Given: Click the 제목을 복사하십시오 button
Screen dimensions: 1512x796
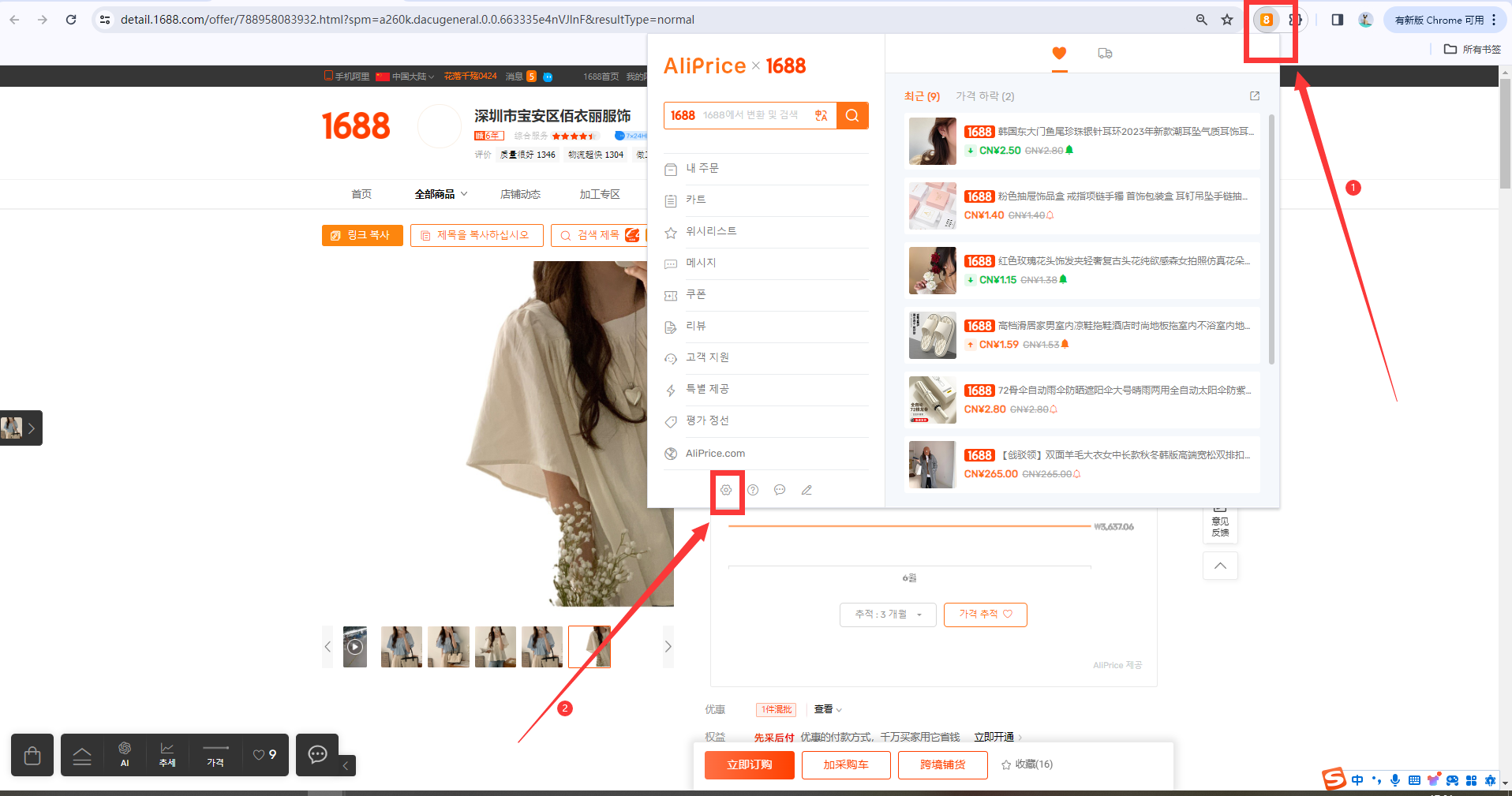Looking at the screenshot, I should click(x=477, y=235).
